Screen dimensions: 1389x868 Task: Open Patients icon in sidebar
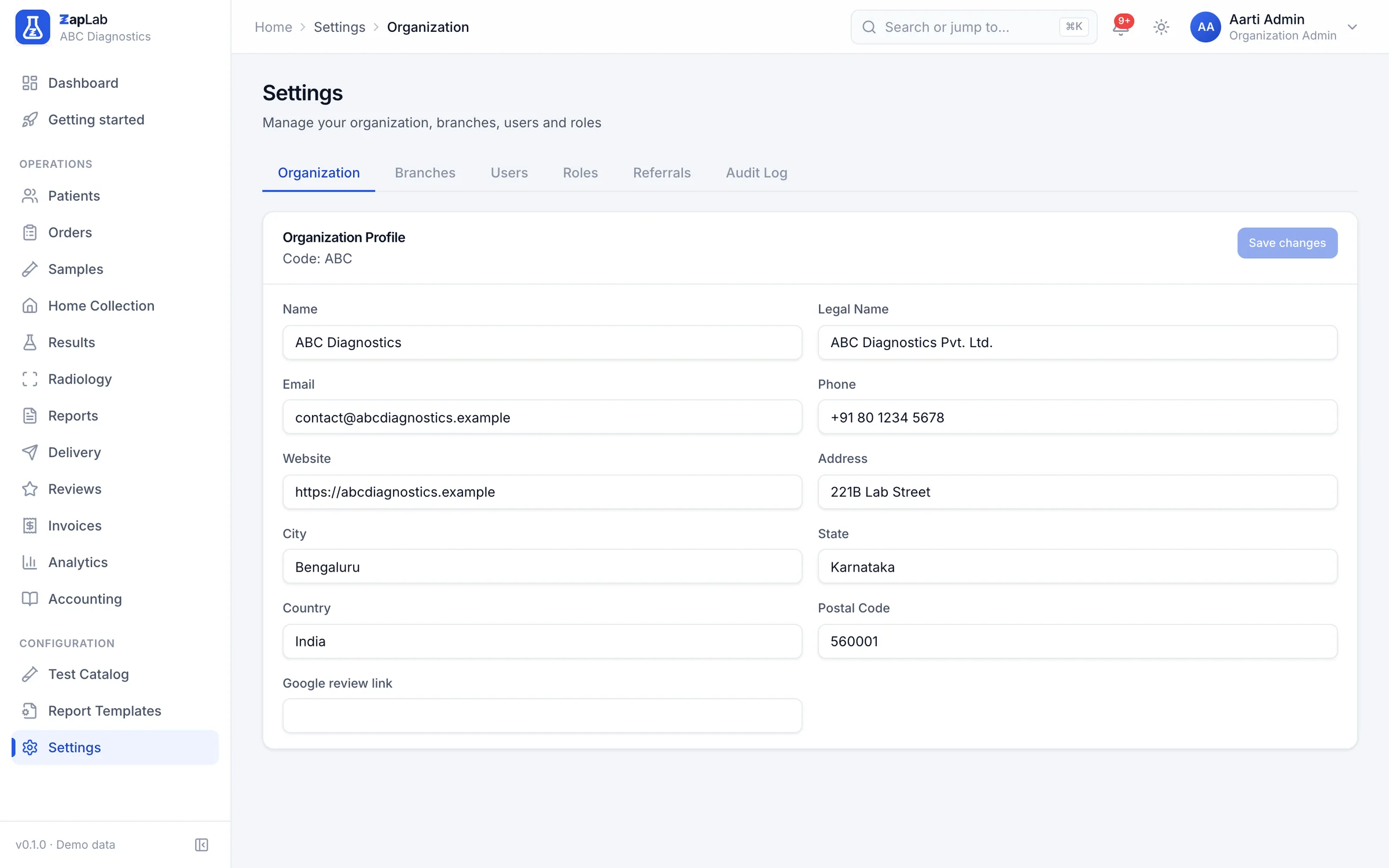point(30,196)
